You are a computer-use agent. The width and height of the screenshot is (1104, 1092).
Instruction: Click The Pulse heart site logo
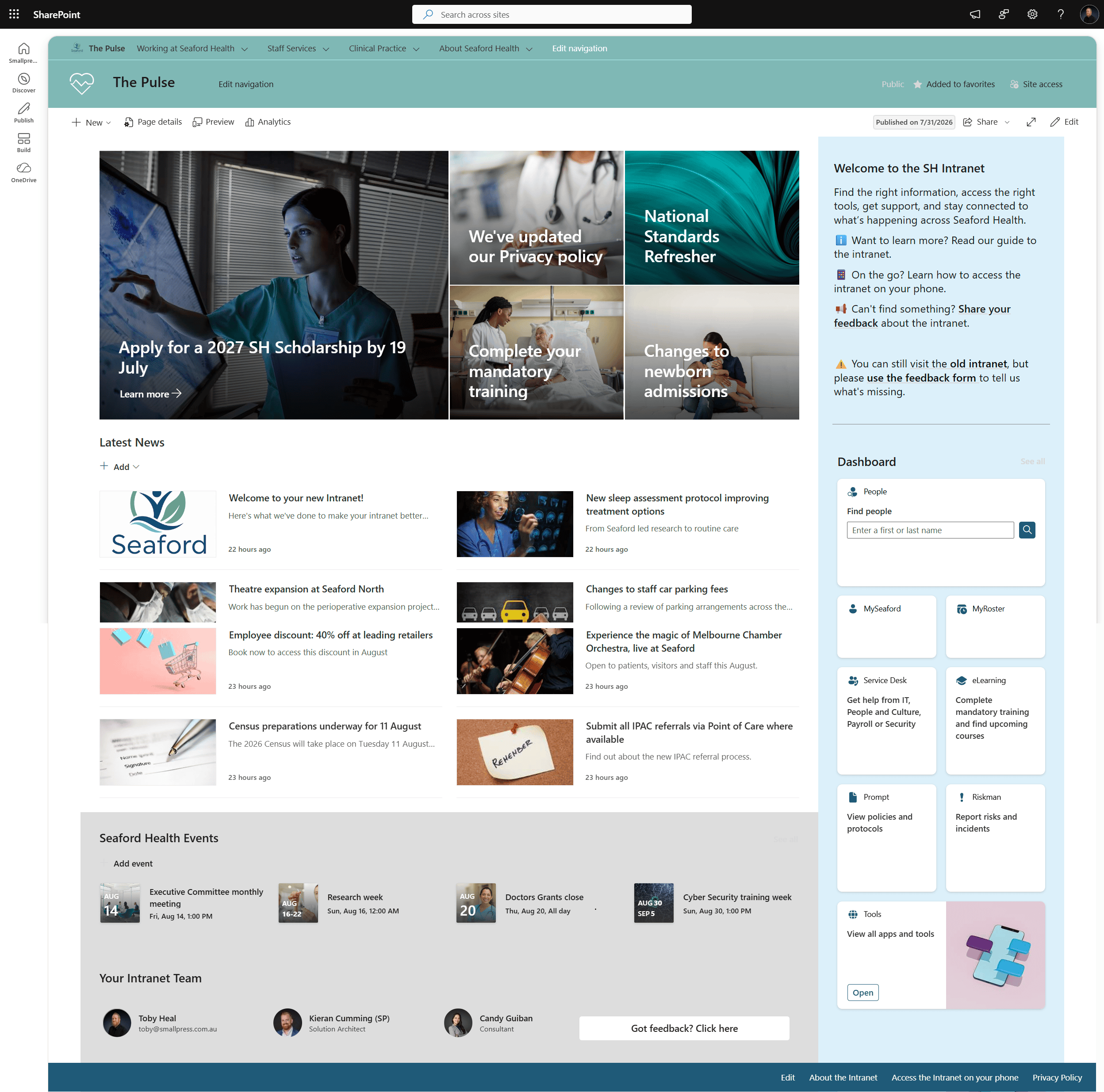(x=82, y=84)
